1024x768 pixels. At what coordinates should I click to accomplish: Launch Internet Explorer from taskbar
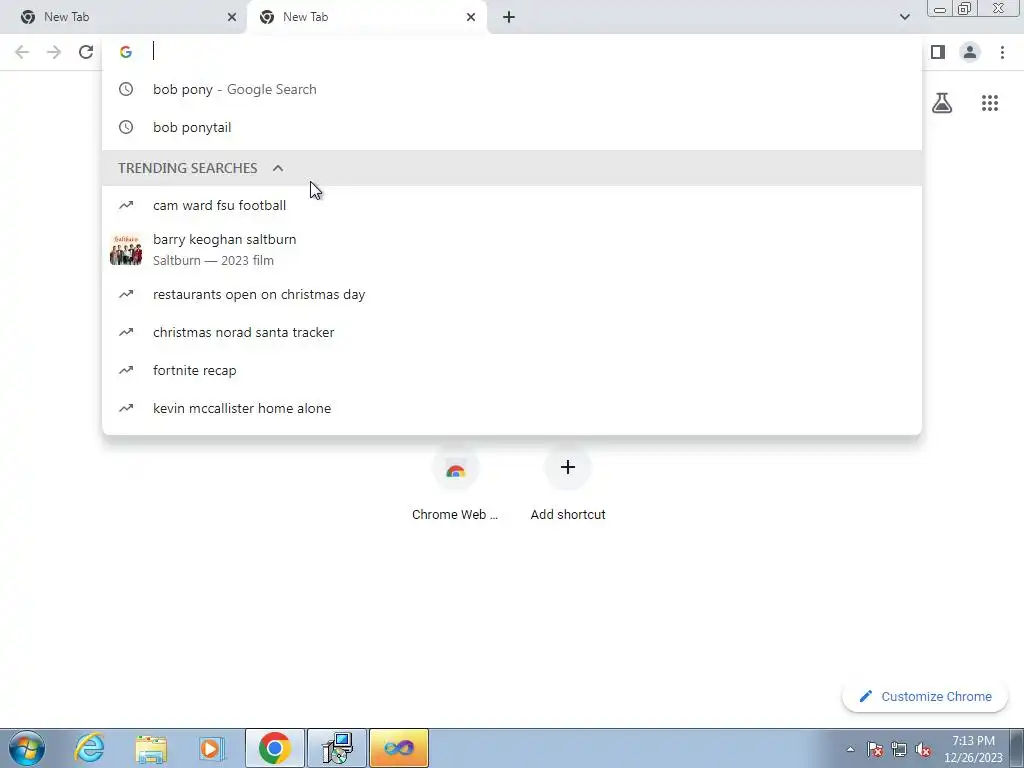(89, 748)
